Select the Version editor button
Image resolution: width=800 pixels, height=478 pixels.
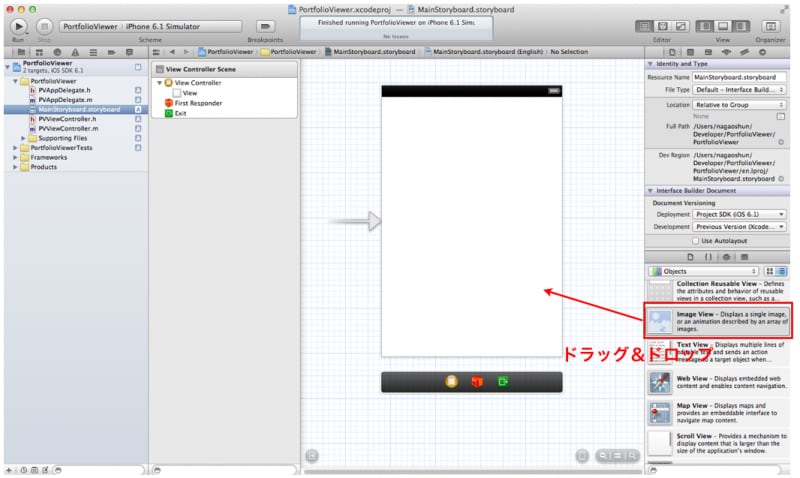[x=681, y=26]
